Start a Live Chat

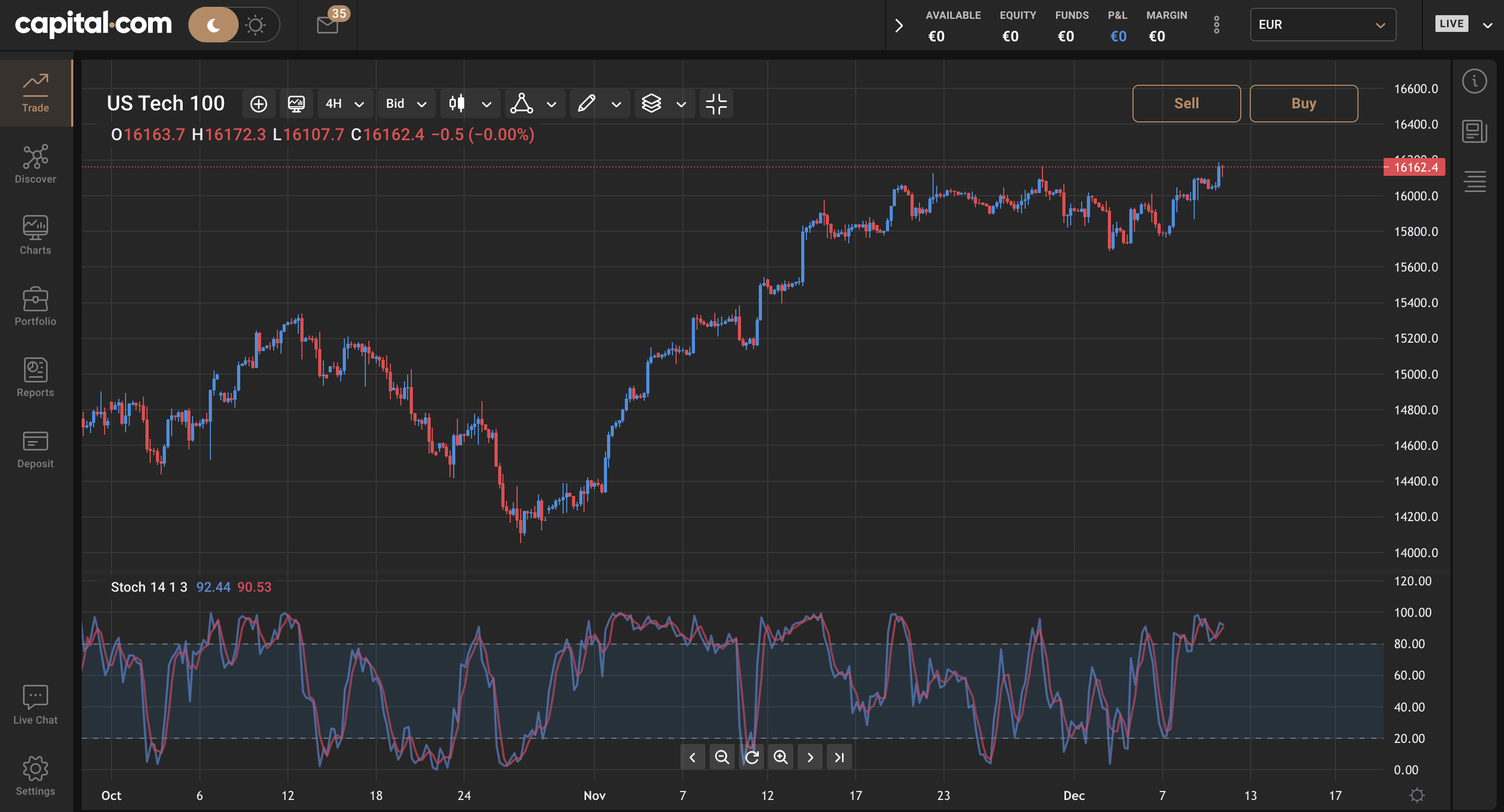(x=36, y=705)
